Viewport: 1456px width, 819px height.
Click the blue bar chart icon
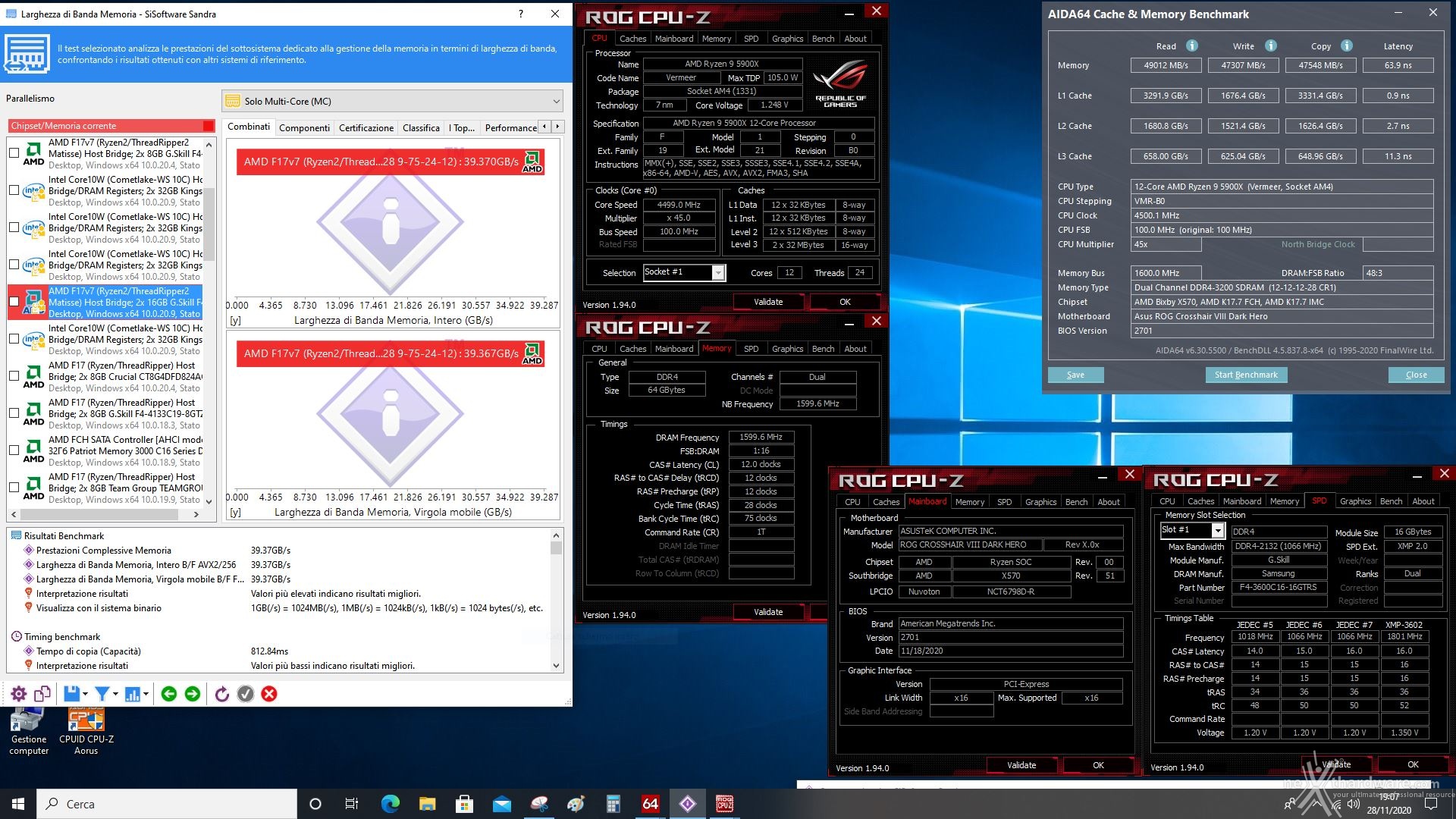point(133,694)
